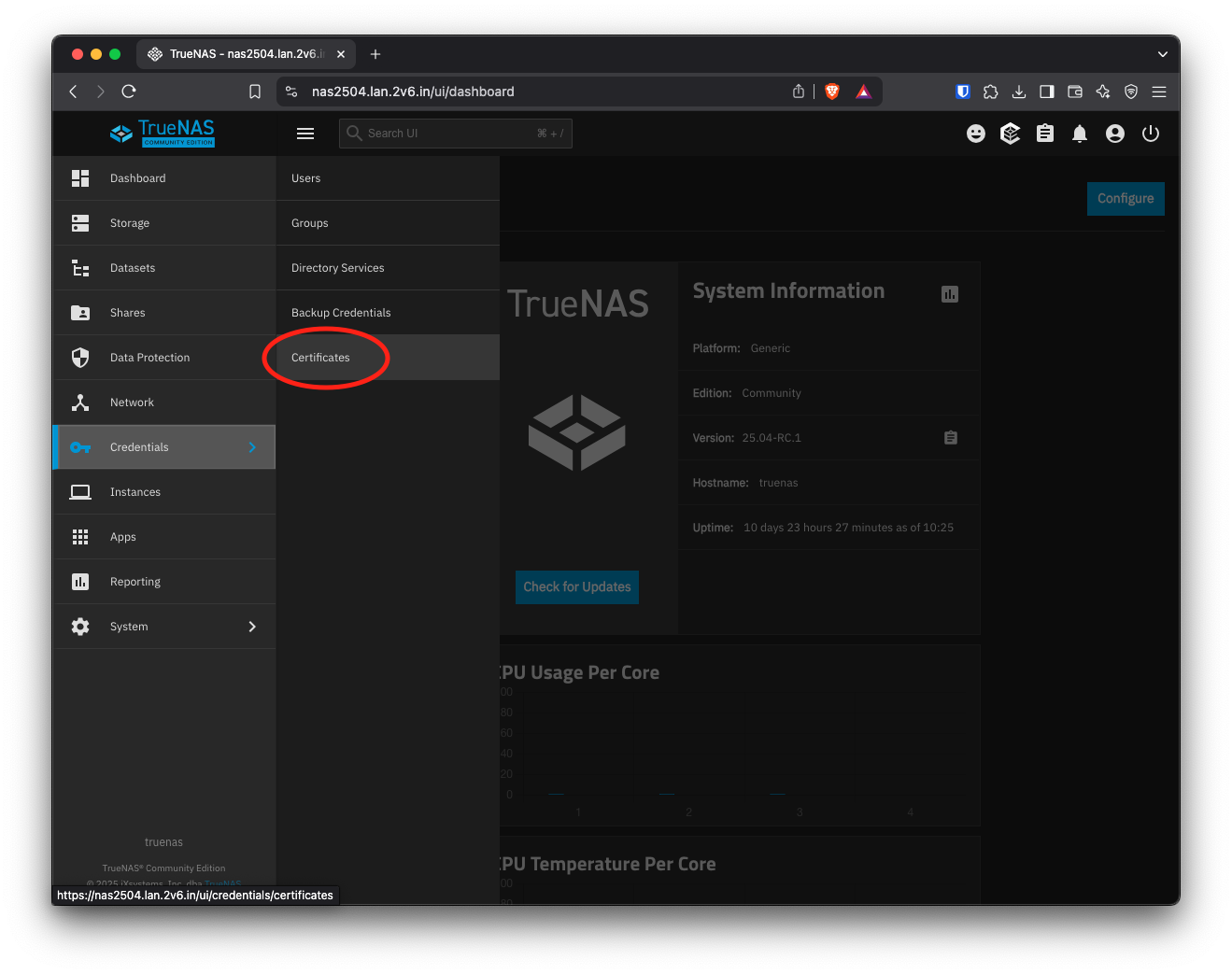Open Certificates in the Credentials submenu
1232x974 pixels.
click(x=388, y=358)
